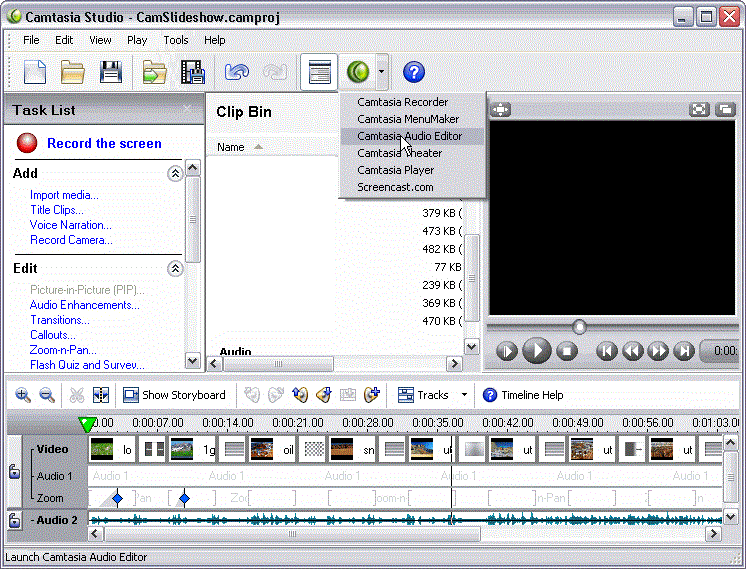Close the Task List panel
Image resolution: width=746 pixels, height=569 pixels.
pos(187,109)
